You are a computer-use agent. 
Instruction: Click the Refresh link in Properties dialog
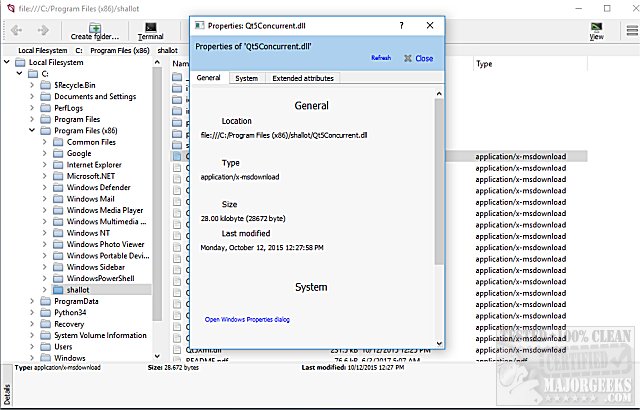(x=381, y=58)
